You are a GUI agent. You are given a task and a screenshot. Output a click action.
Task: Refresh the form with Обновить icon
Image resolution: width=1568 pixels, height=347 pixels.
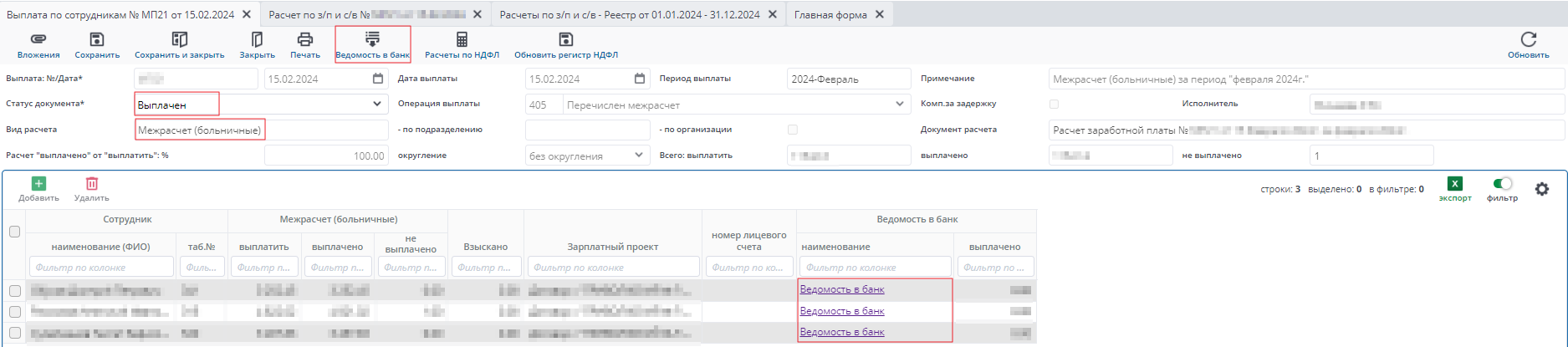[1528, 39]
